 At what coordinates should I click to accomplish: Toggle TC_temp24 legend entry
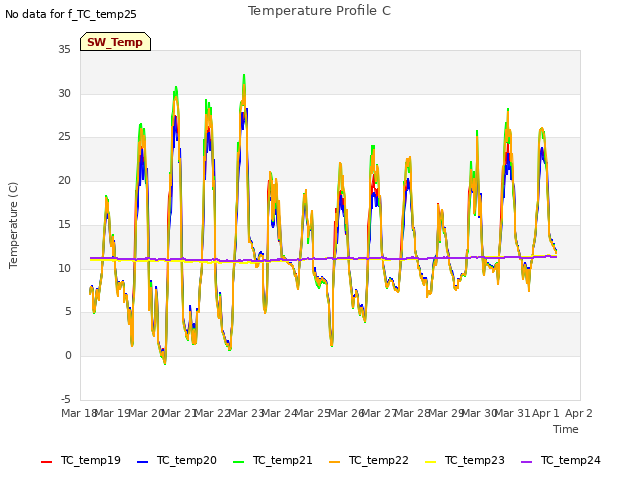coord(561,461)
